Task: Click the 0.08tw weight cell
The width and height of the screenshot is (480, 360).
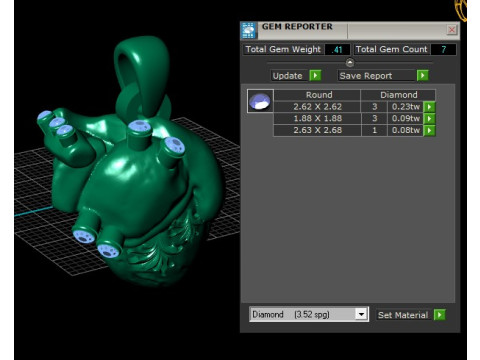Action: click(x=405, y=130)
